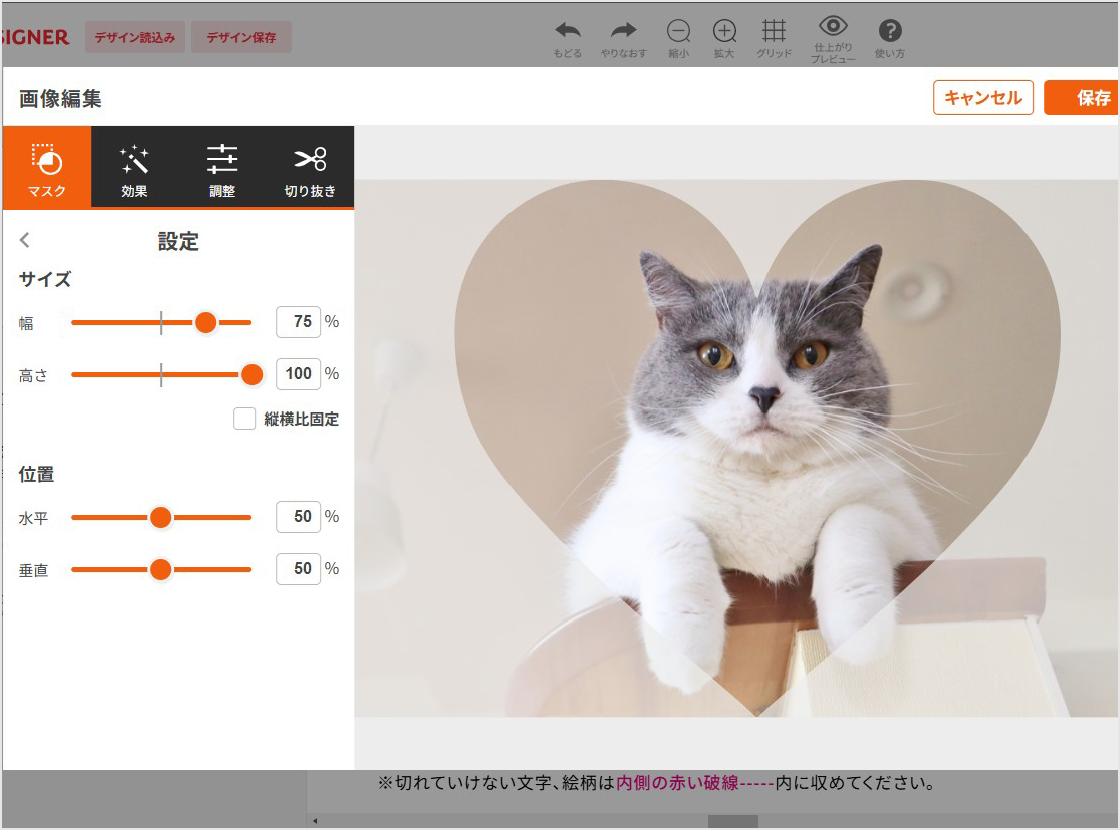Enable the 縦横比固定 aspect ratio lock
This screenshot has width=1120, height=830.
(244, 419)
